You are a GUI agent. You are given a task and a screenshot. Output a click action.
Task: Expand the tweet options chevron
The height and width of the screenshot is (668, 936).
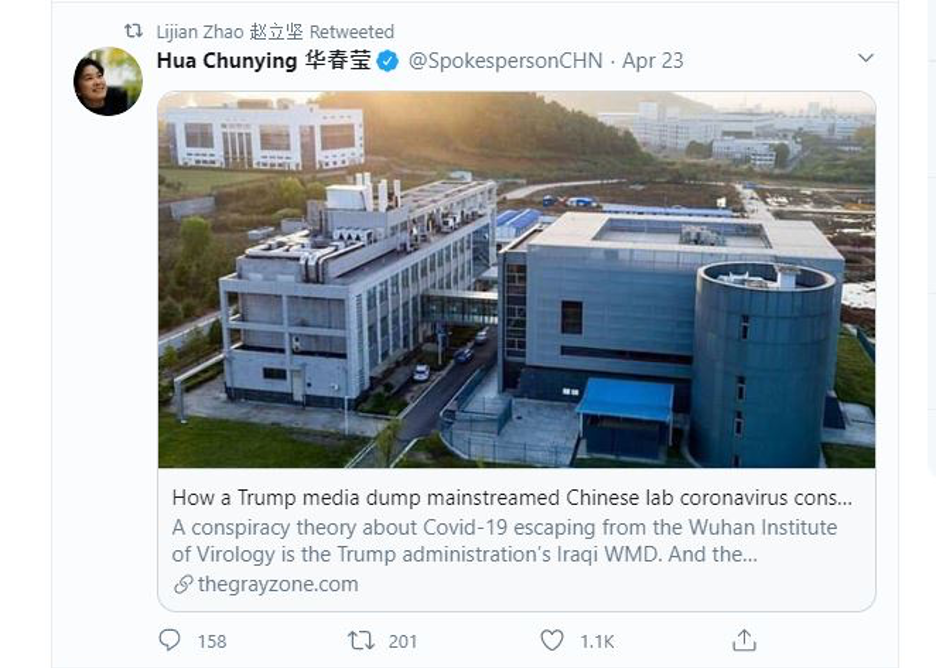(866, 58)
